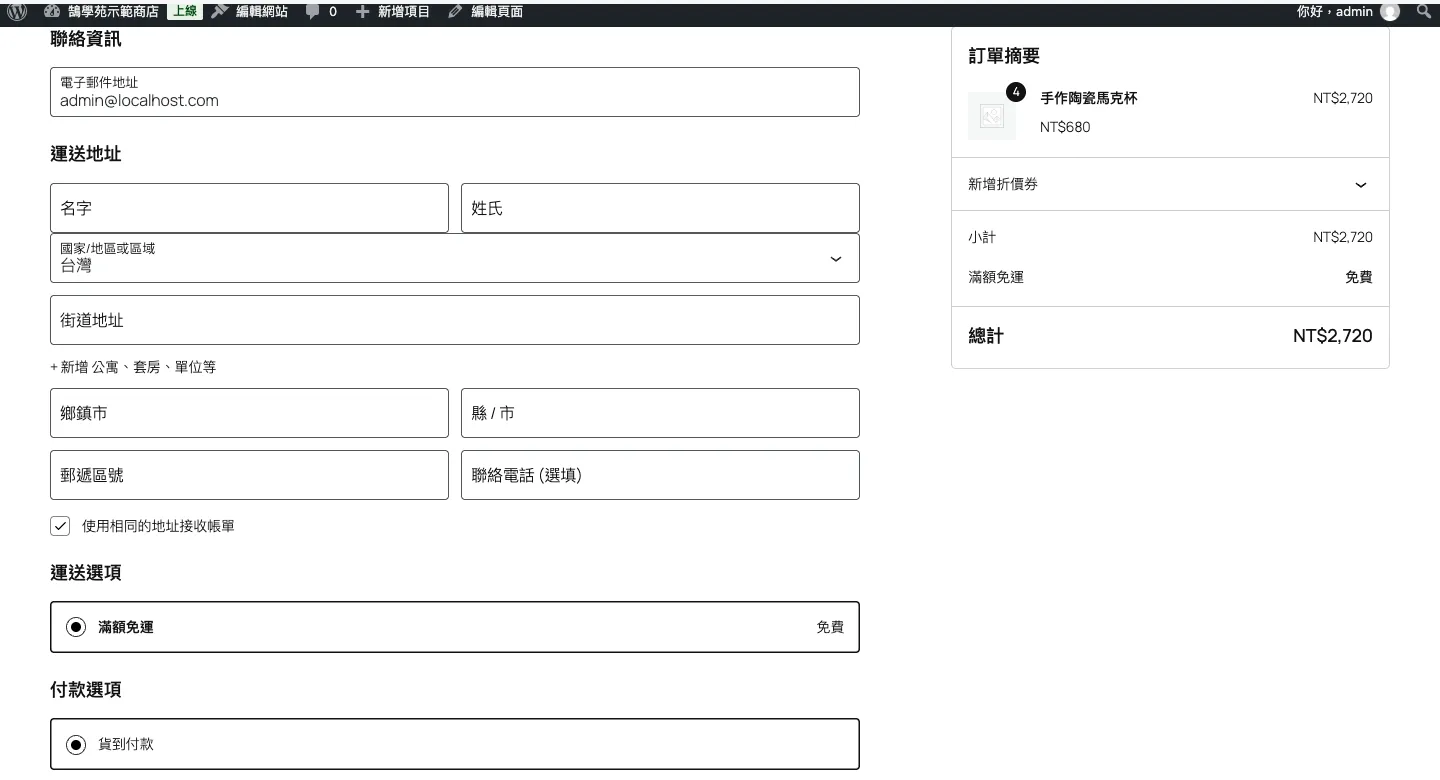
Task: Click the 電子郵件地址 email field
Action: pos(455,92)
